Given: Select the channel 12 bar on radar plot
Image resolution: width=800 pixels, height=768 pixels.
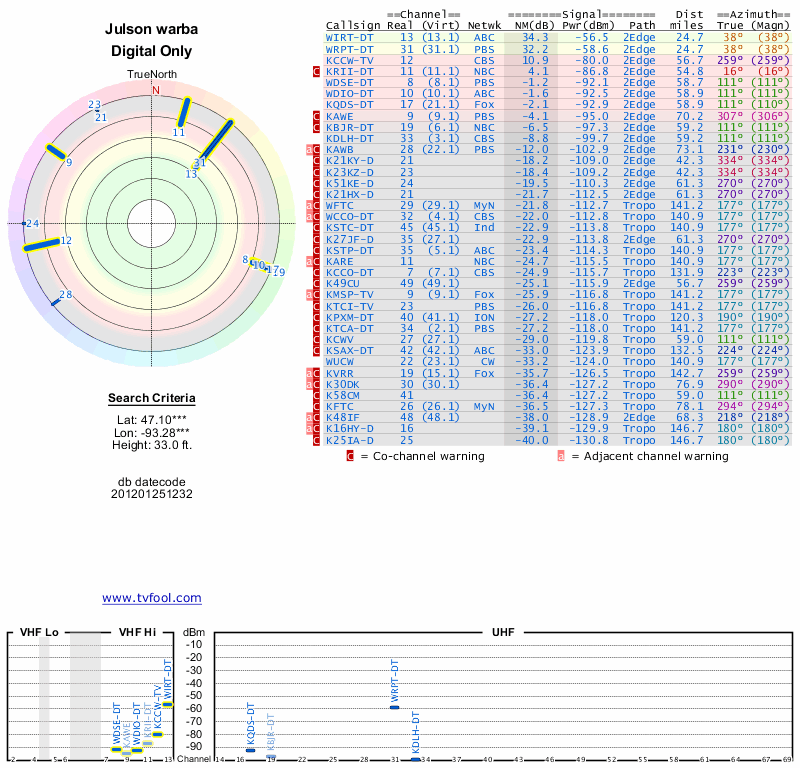Looking at the screenshot, I should click(x=41, y=244).
